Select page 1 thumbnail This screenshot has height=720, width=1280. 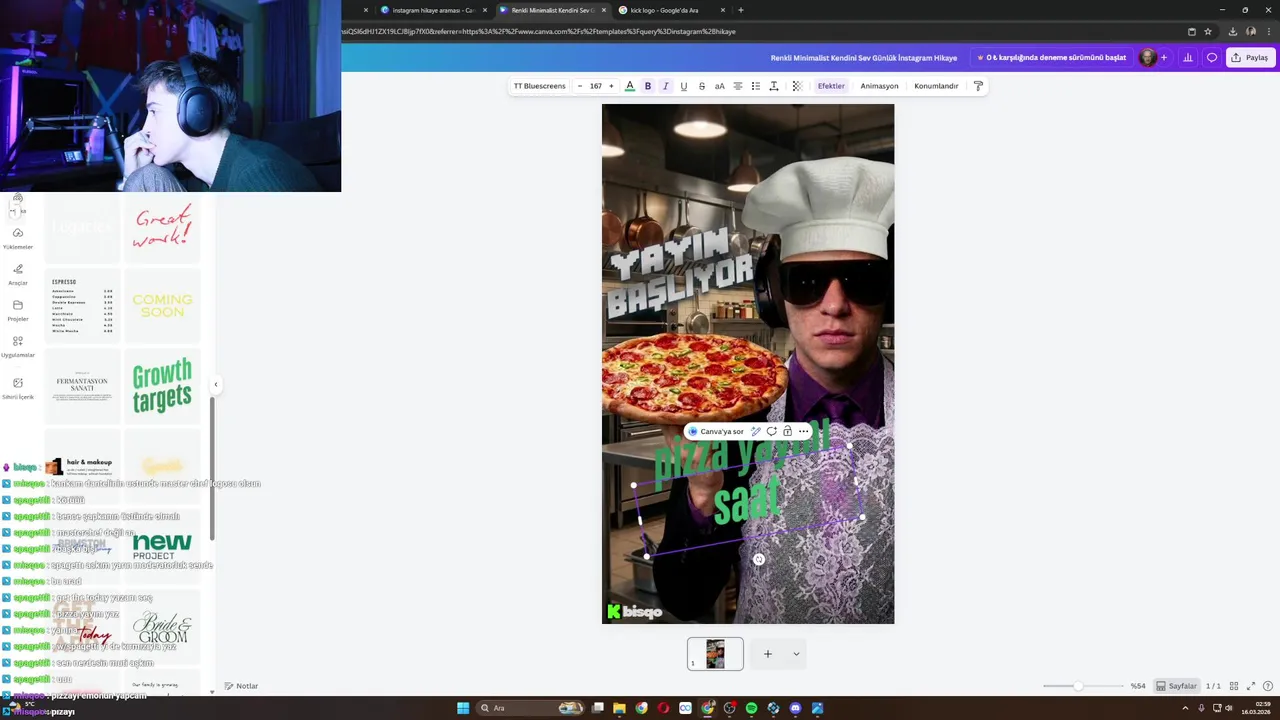[x=715, y=654]
